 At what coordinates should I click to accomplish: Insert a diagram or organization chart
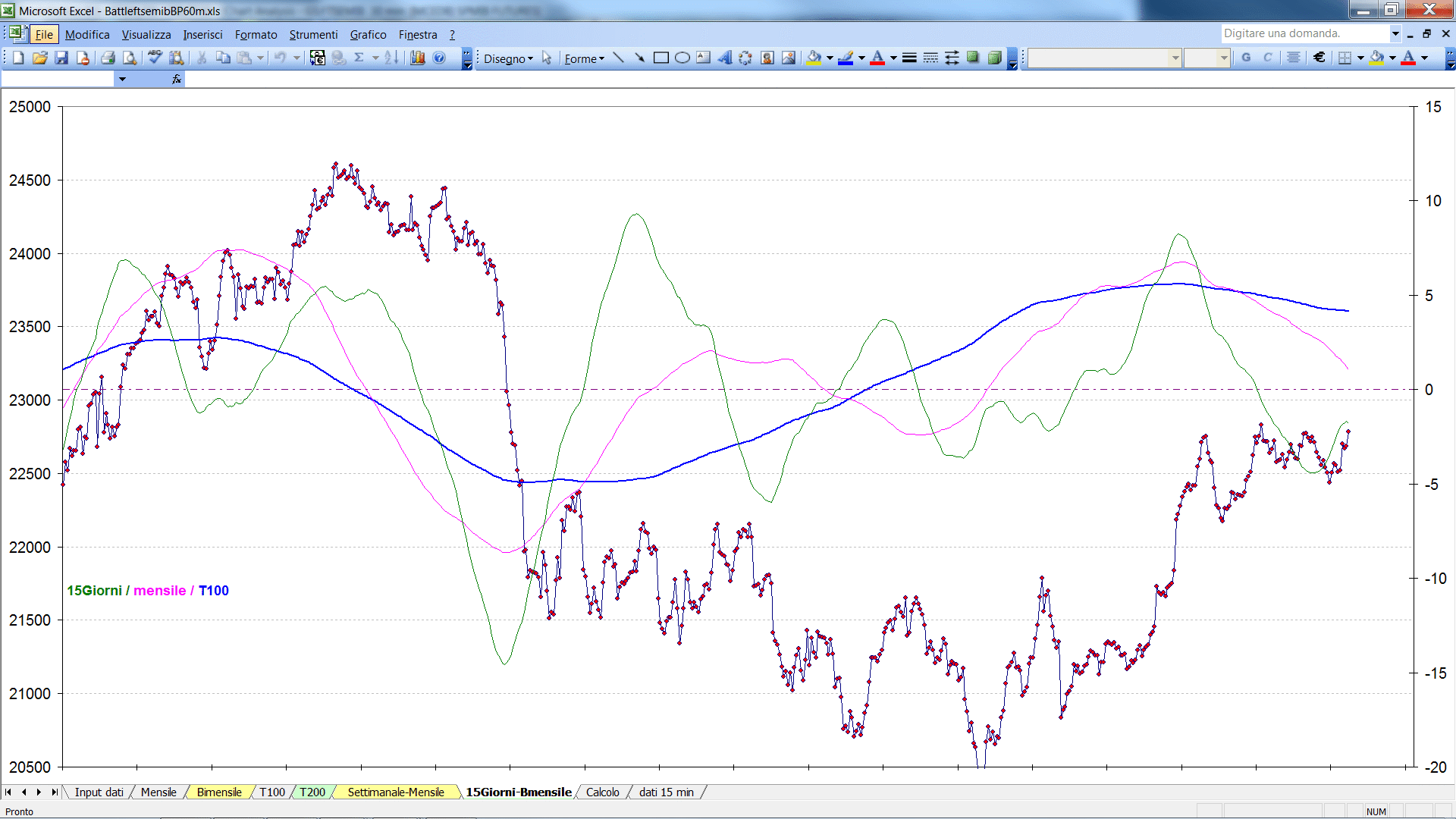click(x=746, y=58)
